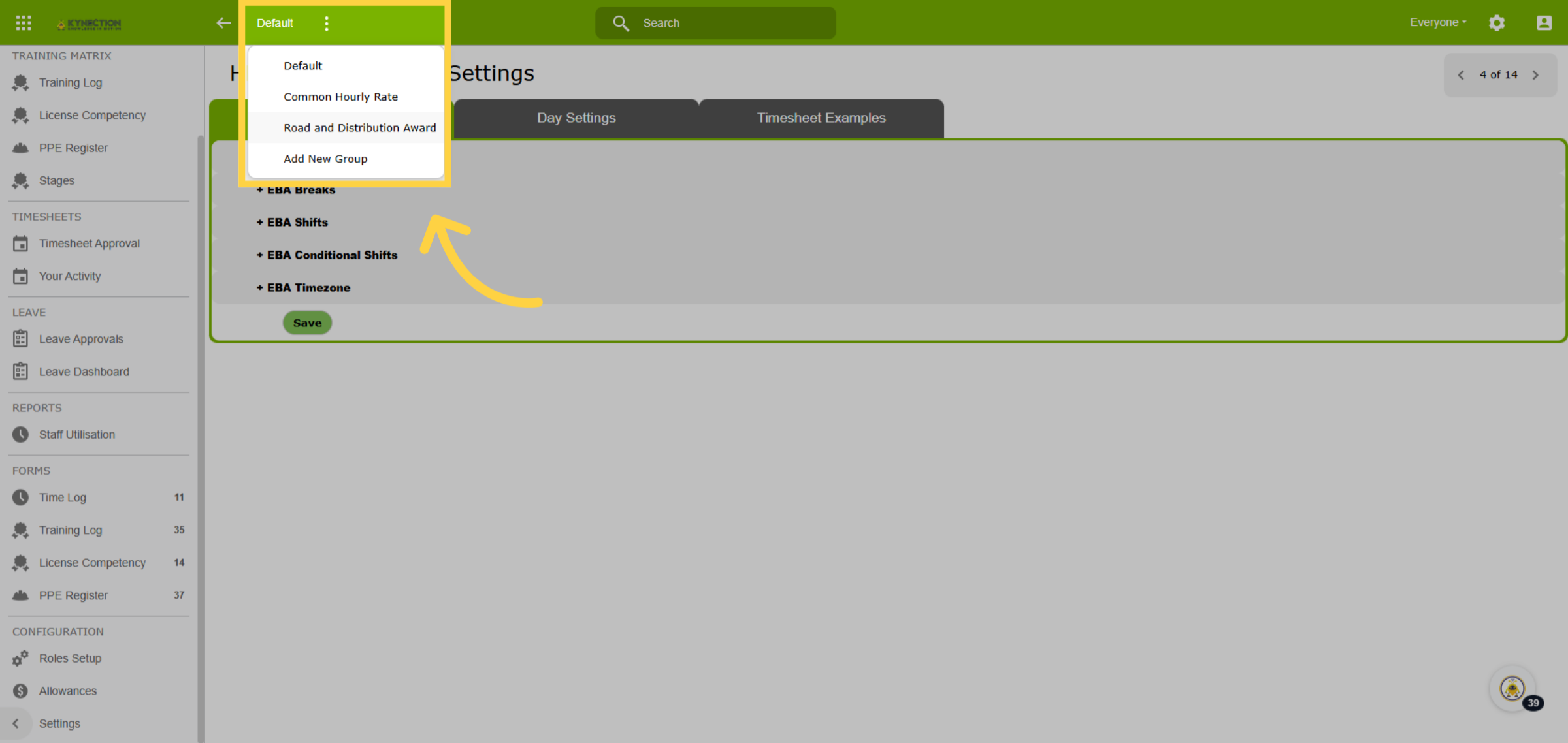
Task: Click the Time Log count badge 11
Action: [179, 498]
